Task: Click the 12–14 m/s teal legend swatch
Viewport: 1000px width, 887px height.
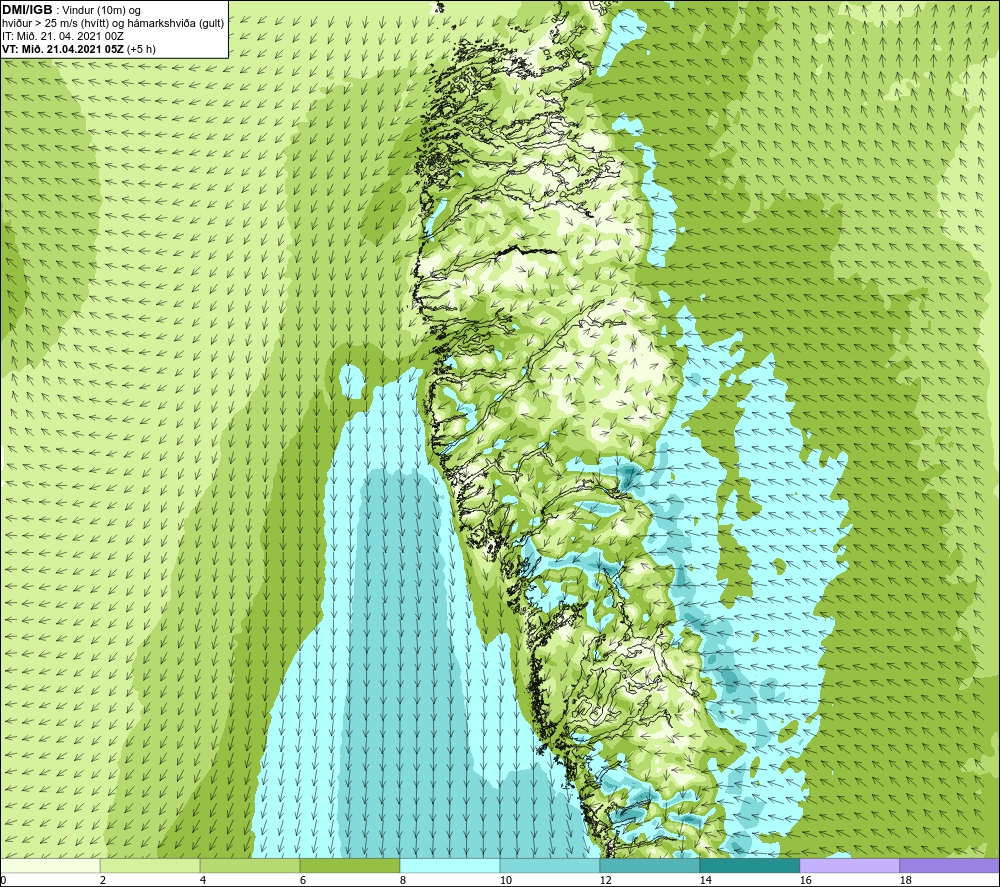Action: (x=649, y=865)
